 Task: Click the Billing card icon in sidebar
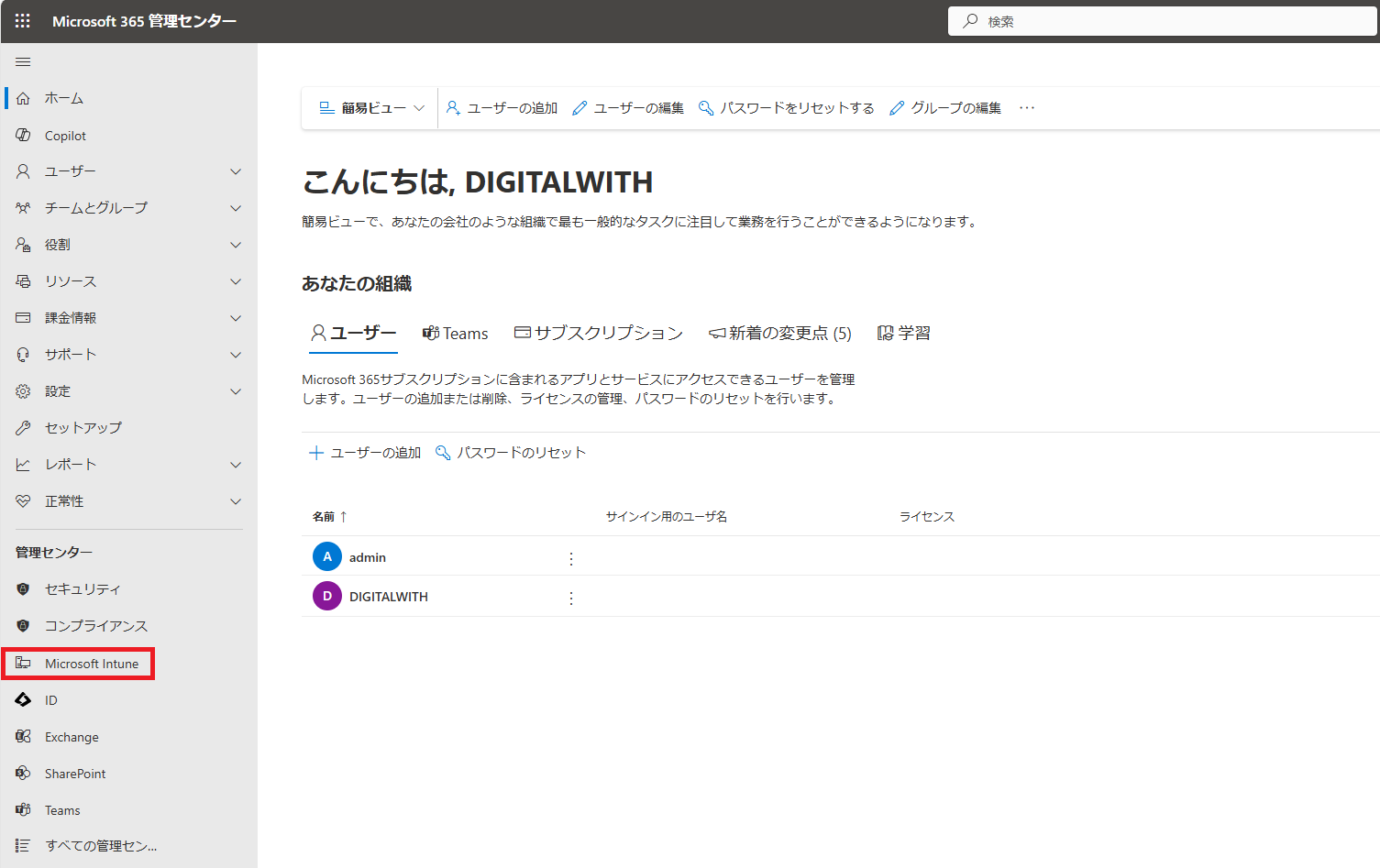tap(23, 318)
